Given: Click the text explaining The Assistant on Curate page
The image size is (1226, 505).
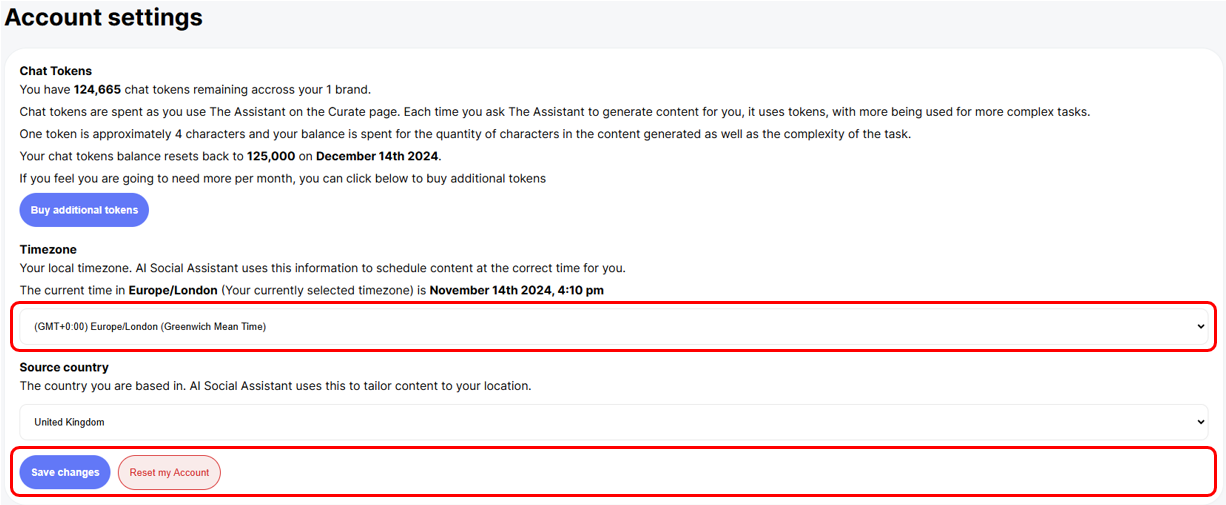Looking at the screenshot, I should pos(554,111).
